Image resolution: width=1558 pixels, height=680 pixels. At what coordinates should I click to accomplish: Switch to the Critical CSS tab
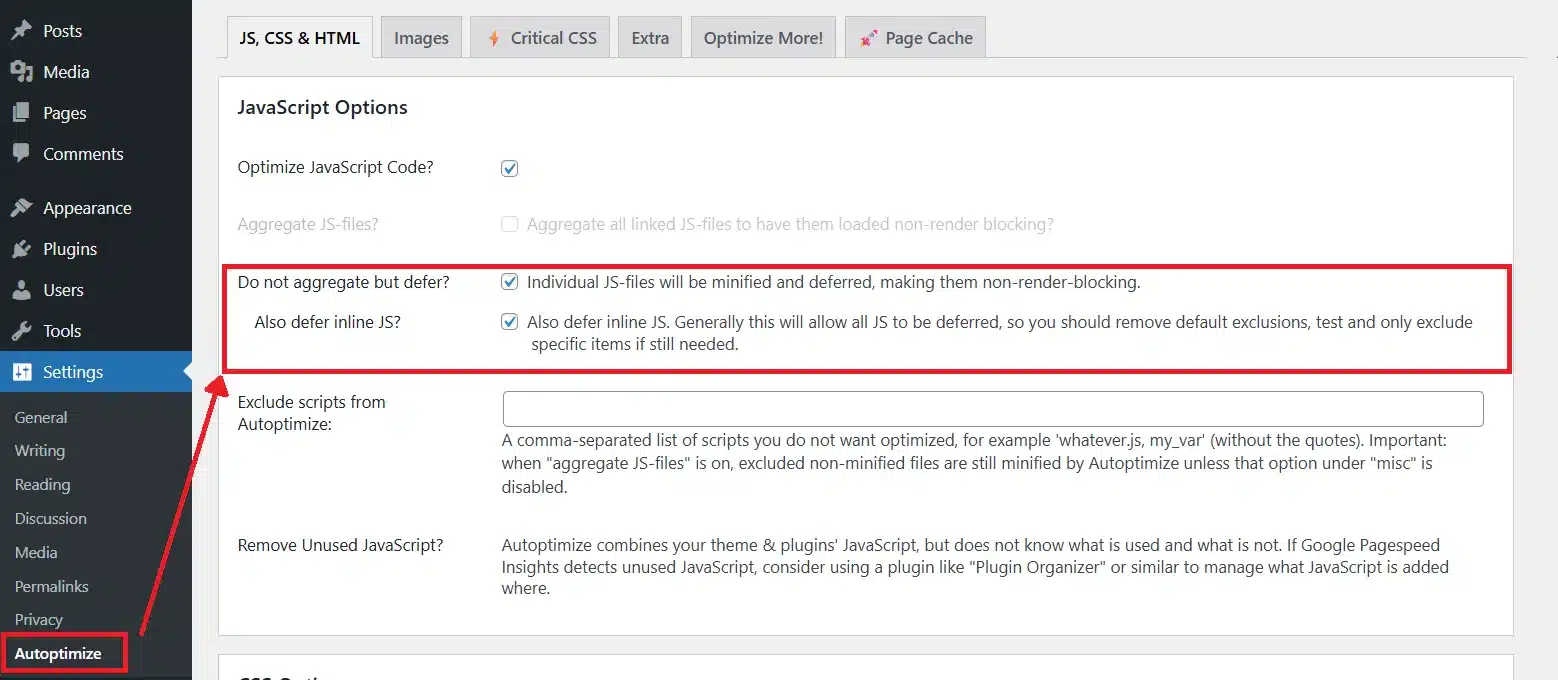click(x=540, y=38)
